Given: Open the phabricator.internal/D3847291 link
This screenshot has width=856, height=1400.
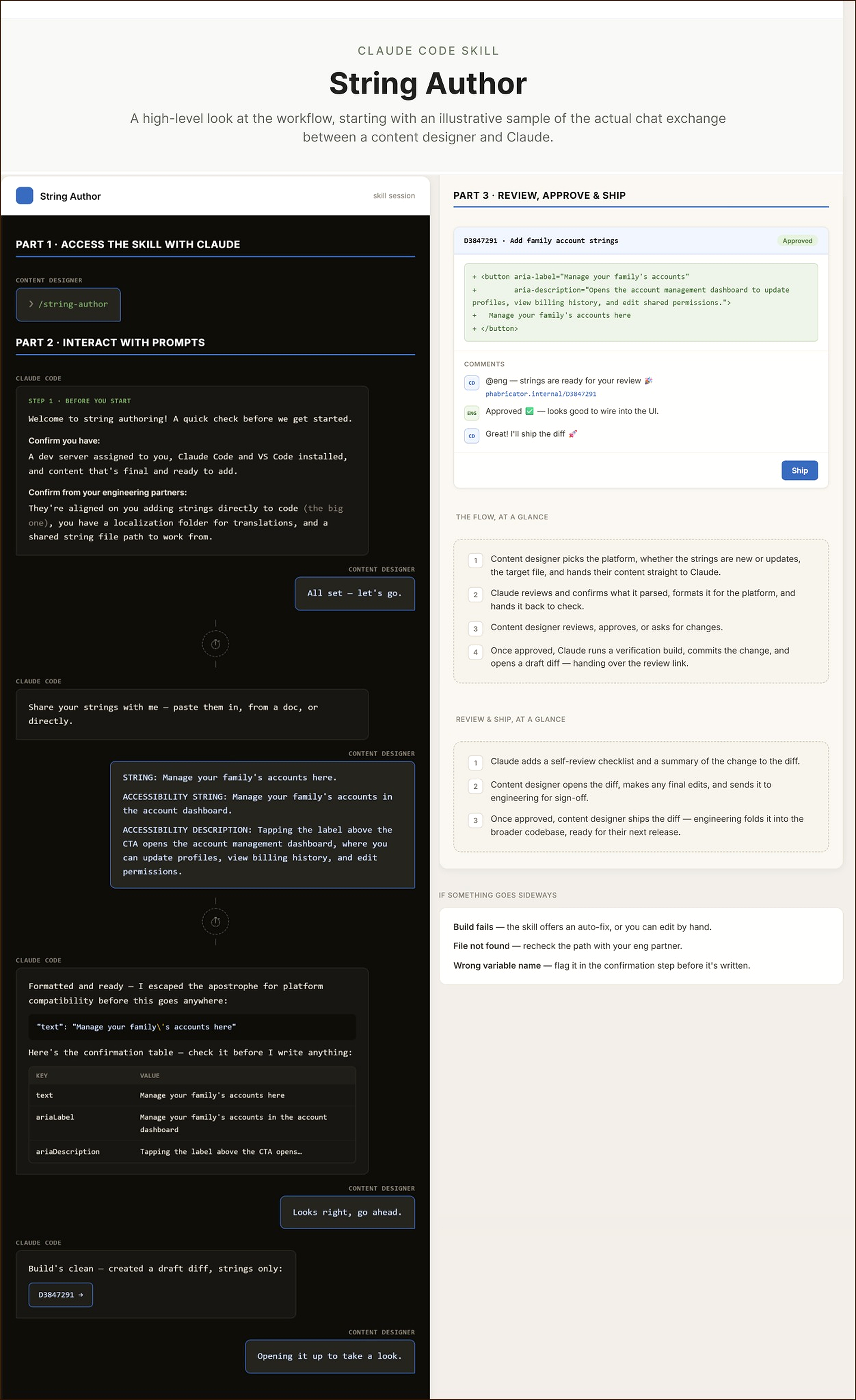Looking at the screenshot, I should [x=540, y=394].
